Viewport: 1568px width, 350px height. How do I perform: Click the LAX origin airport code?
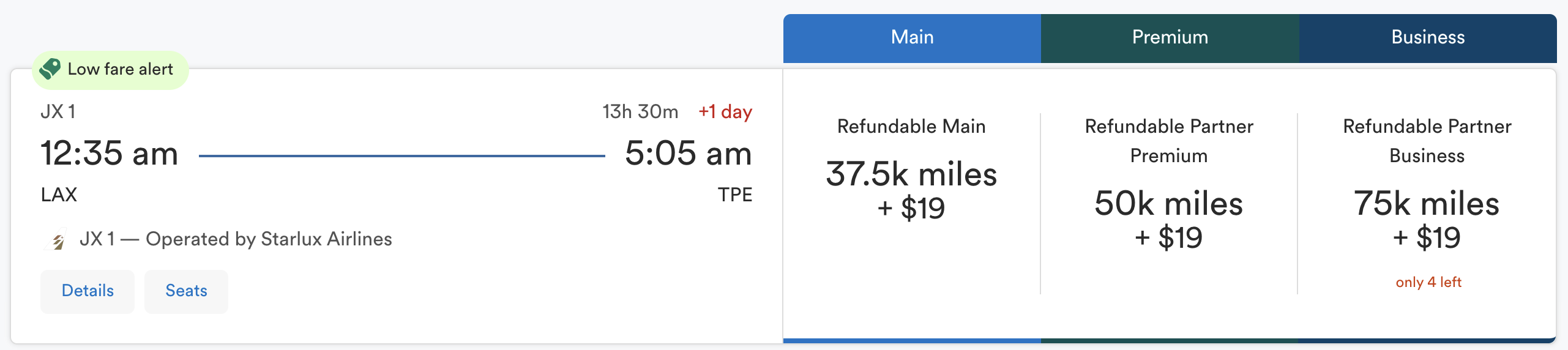[x=59, y=195]
